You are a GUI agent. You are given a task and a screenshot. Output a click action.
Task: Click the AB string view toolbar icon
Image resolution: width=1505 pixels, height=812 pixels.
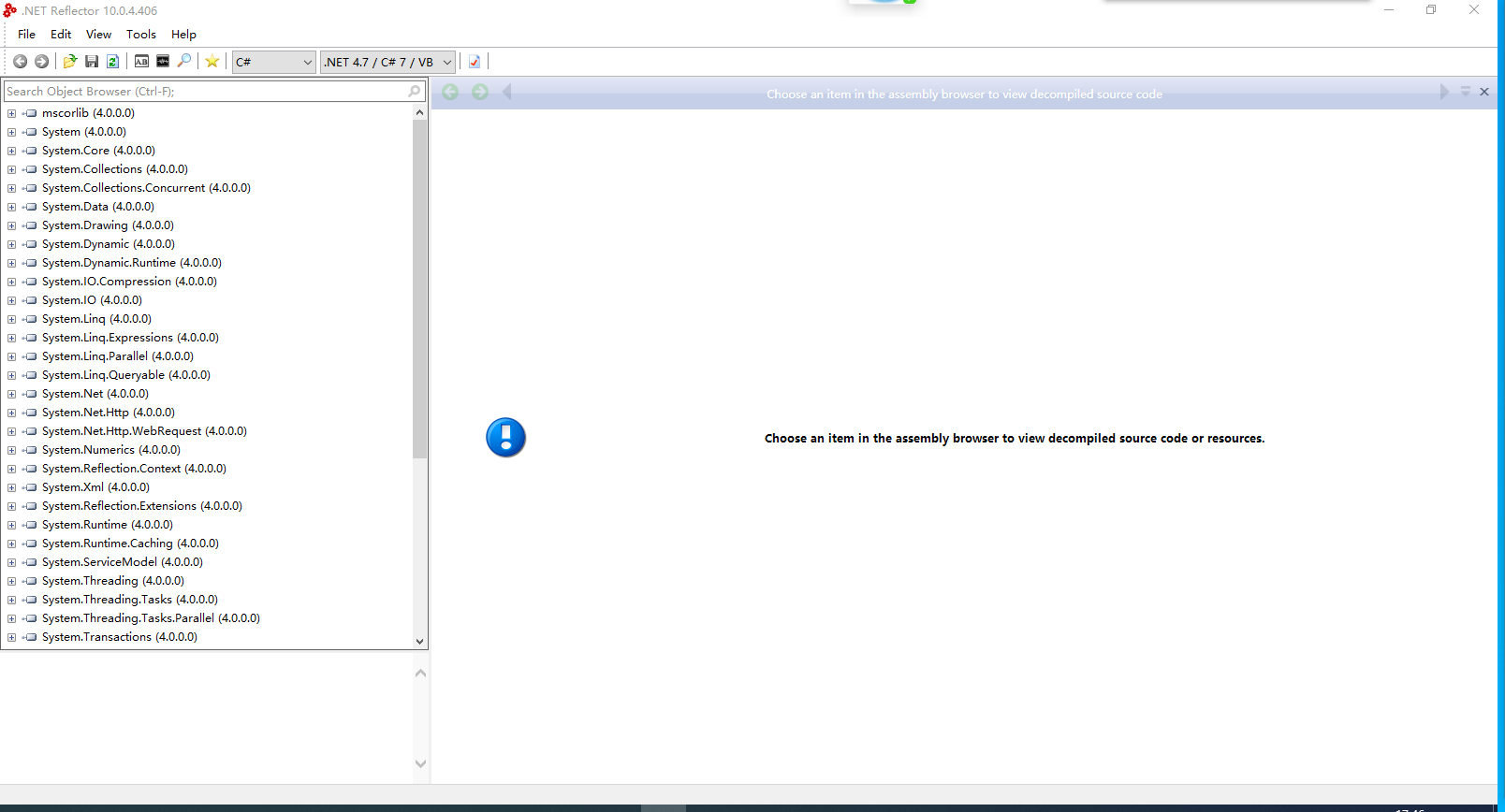pyautogui.click(x=141, y=62)
